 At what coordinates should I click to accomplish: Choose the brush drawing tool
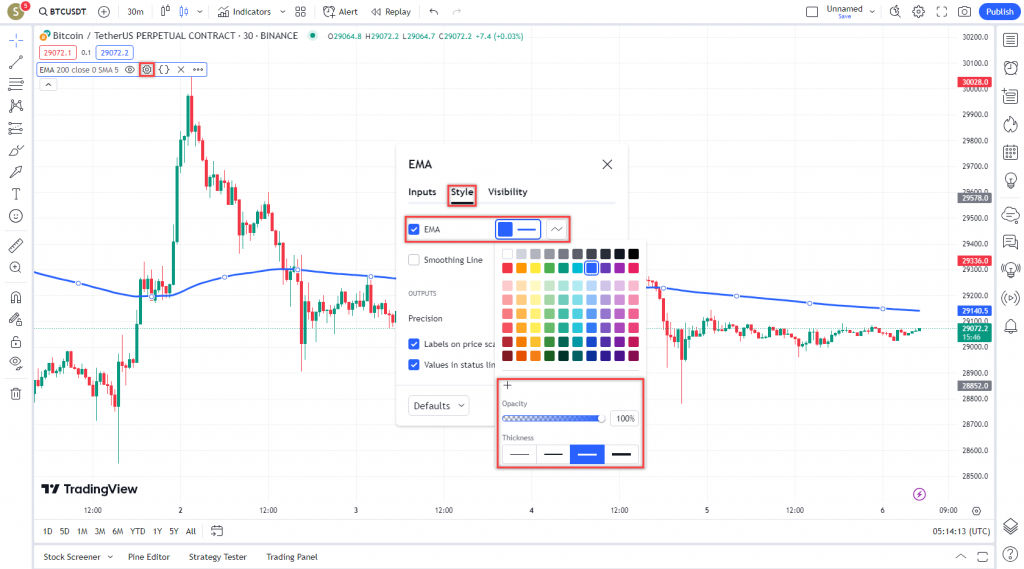16,150
